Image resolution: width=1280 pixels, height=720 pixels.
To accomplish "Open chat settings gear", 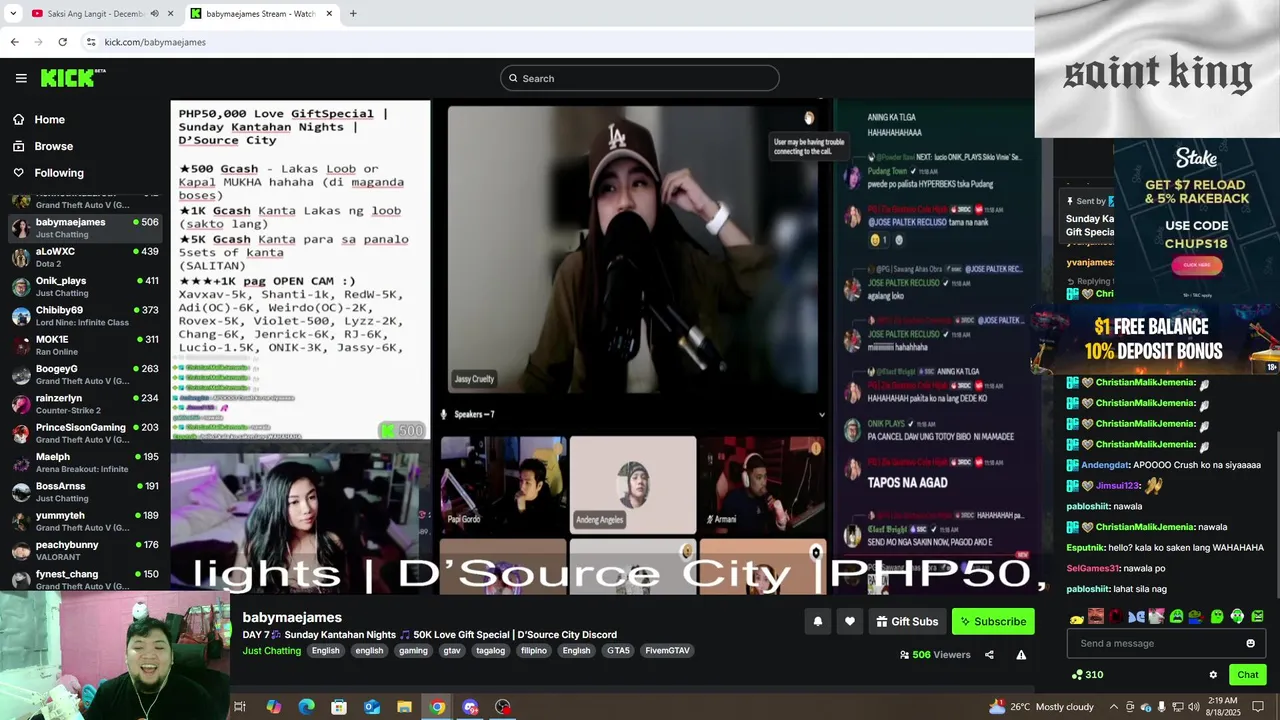I will point(1213,675).
